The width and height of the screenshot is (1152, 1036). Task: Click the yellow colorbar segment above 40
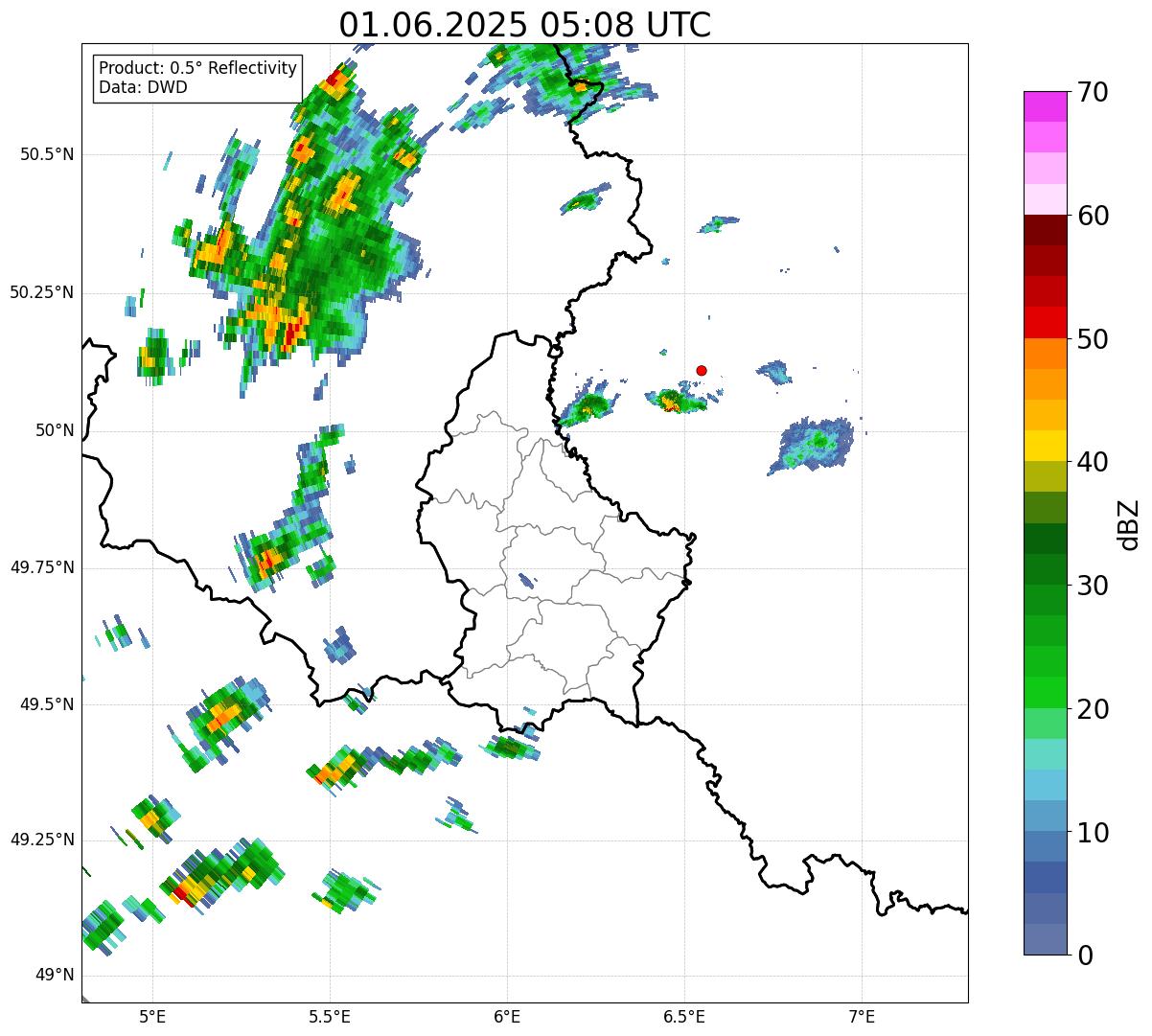click(1046, 446)
